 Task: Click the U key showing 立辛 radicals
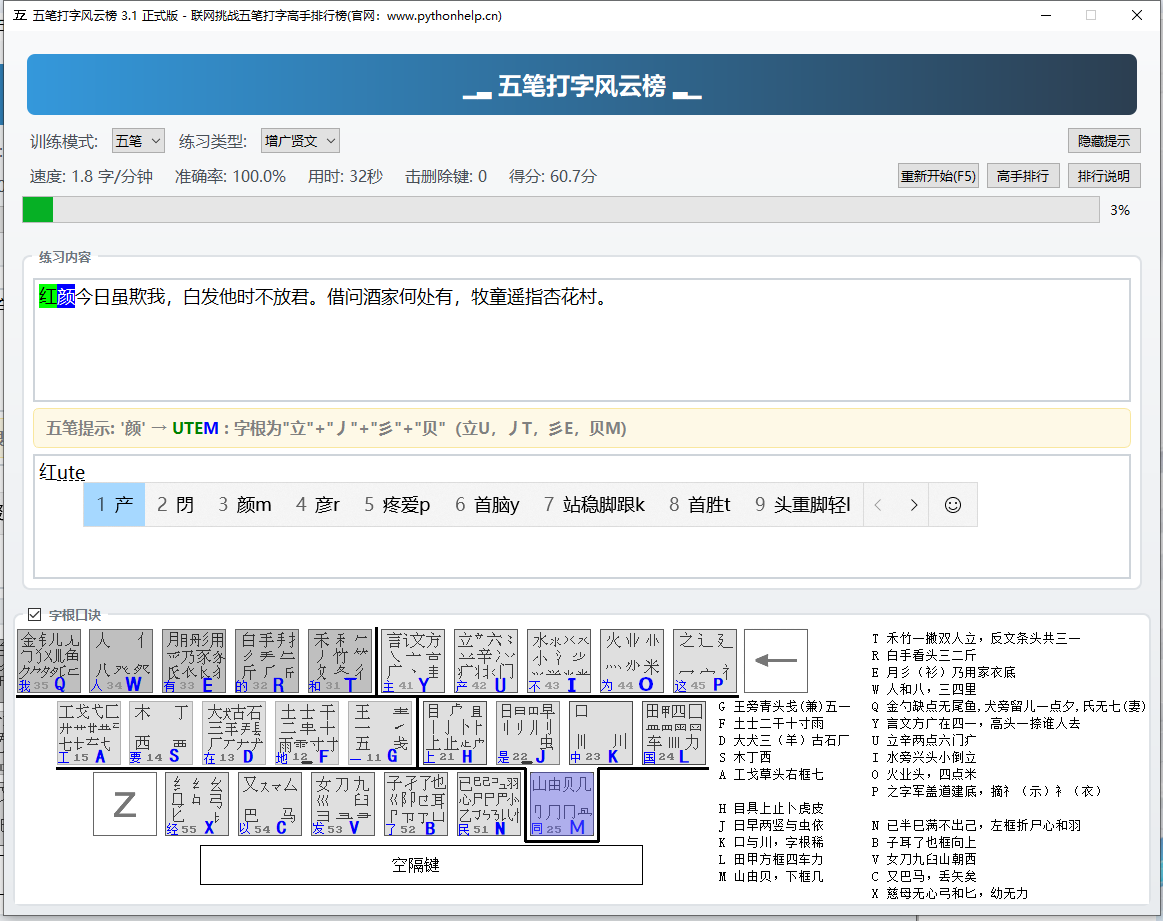coord(484,659)
